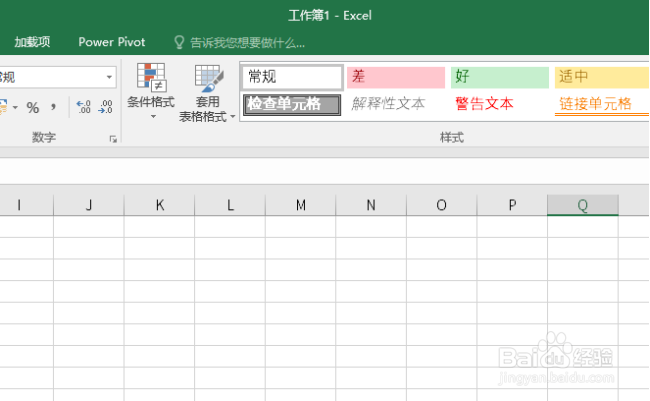Open 数字 group dialog launcher
The height and width of the screenshot is (401, 650).
pos(113,139)
